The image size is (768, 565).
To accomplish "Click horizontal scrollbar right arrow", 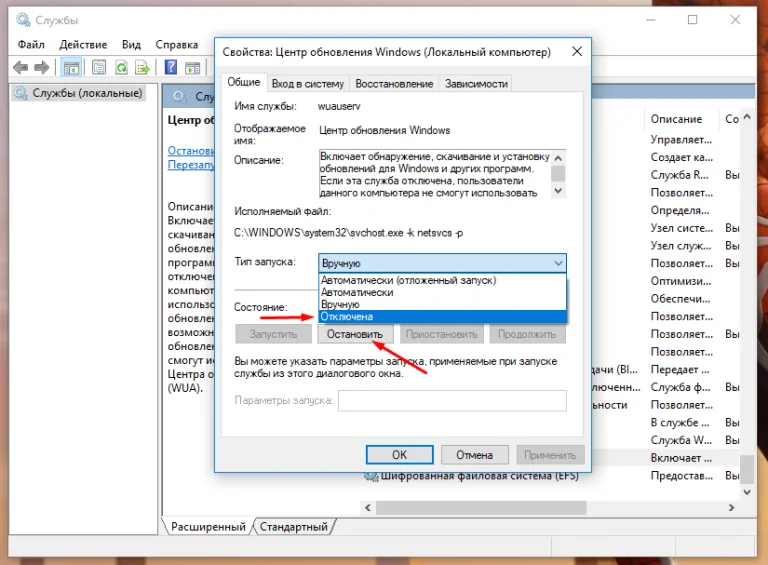I will (x=731, y=508).
